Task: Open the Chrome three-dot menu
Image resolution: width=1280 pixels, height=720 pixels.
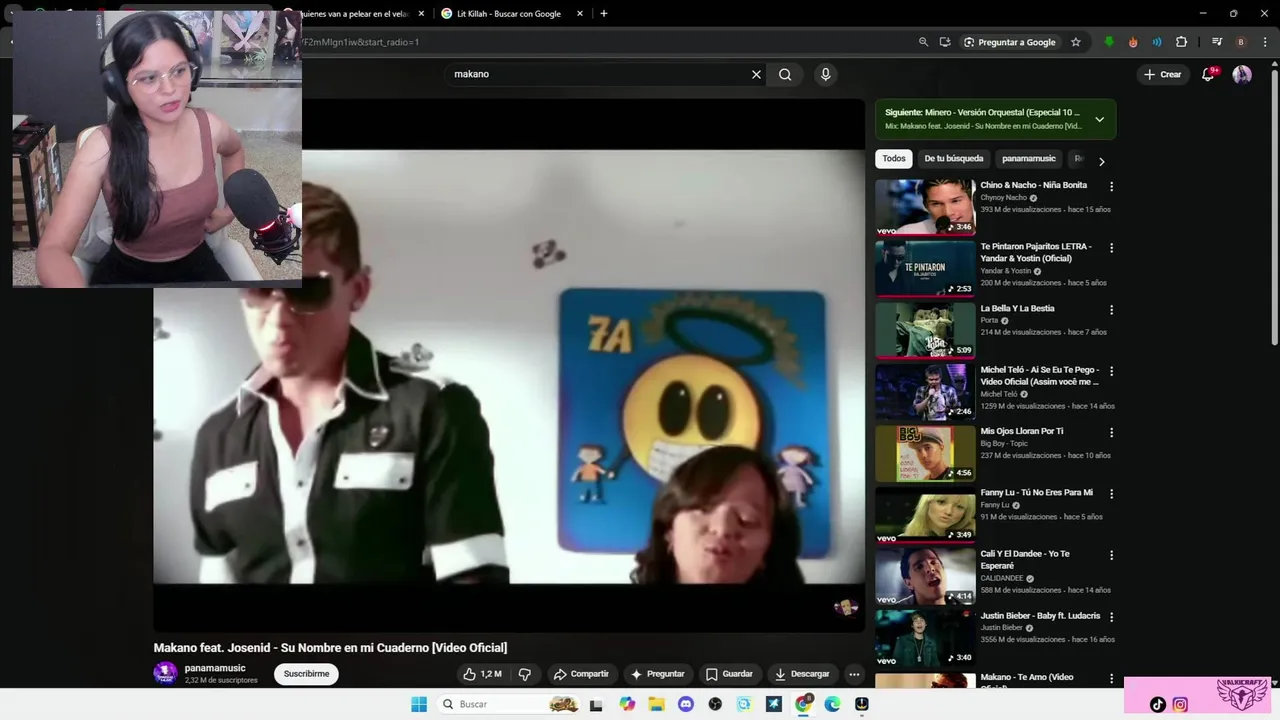Action: (x=1266, y=42)
